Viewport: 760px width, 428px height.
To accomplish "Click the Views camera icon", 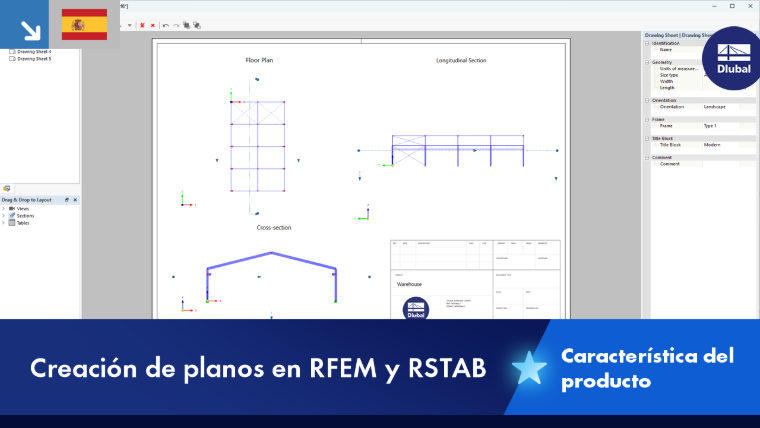I will [12, 208].
